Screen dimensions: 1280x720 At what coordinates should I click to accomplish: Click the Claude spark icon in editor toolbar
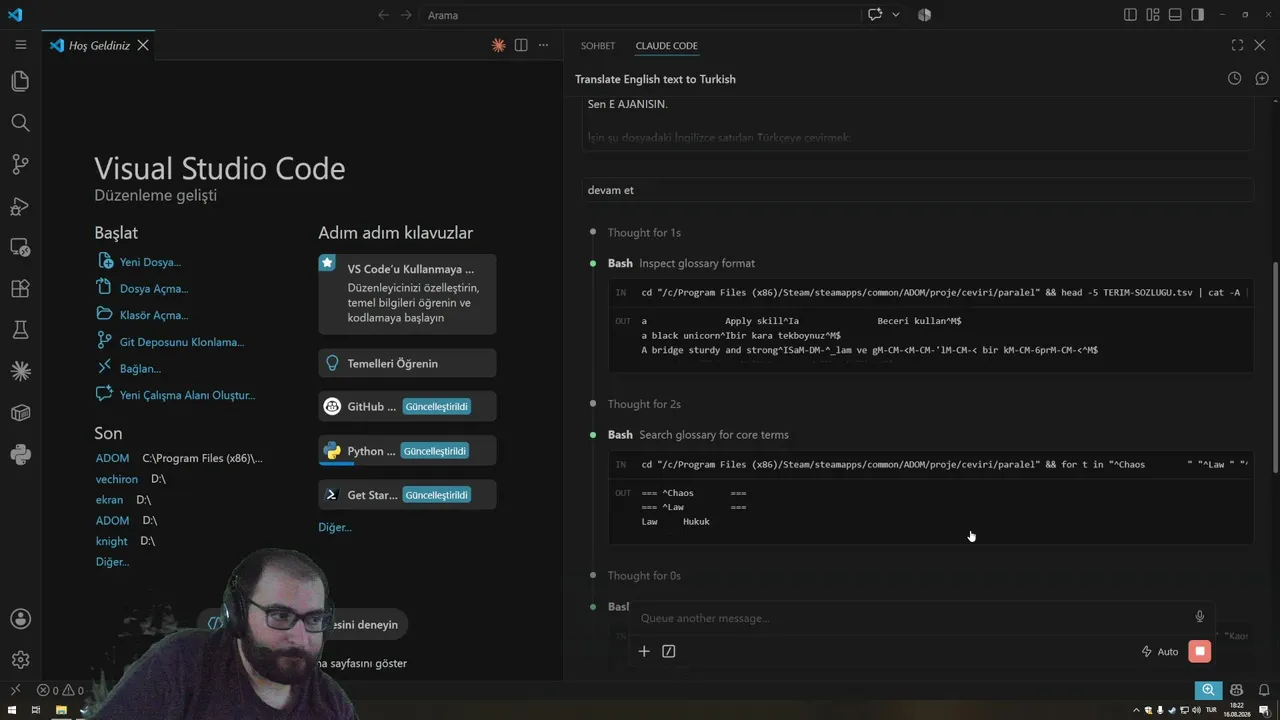click(x=498, y=45)
